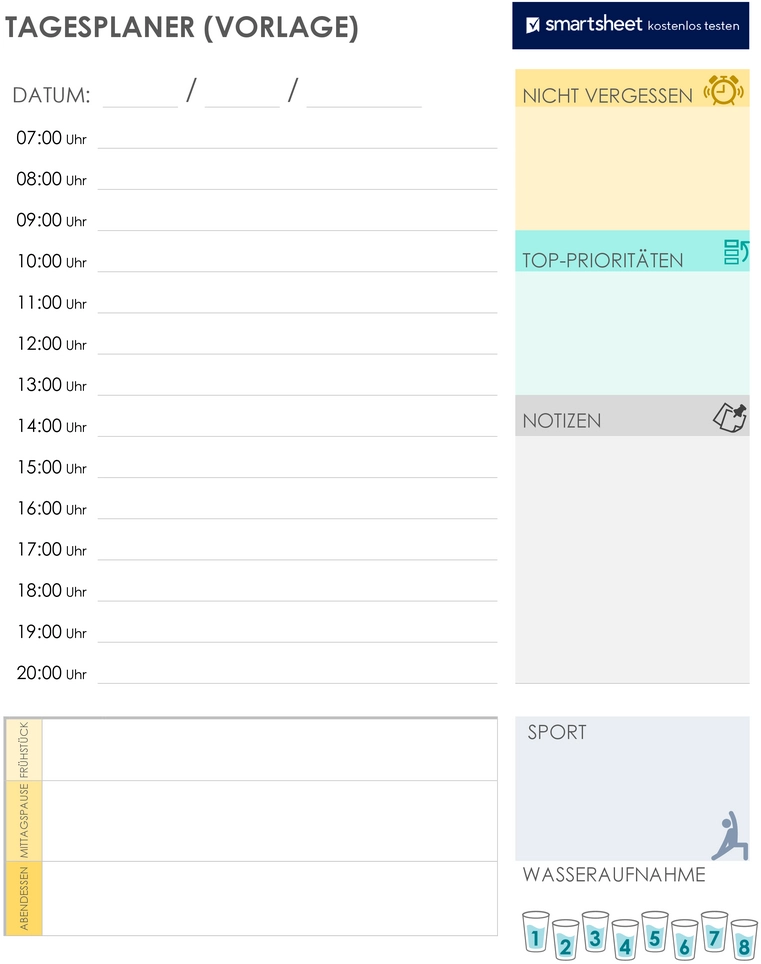The width and height of the screenshot is (761, 964).
Task: Open the smartsheet kostenlos testen banner
Action: pyautogui.click(x=631, y=25)
